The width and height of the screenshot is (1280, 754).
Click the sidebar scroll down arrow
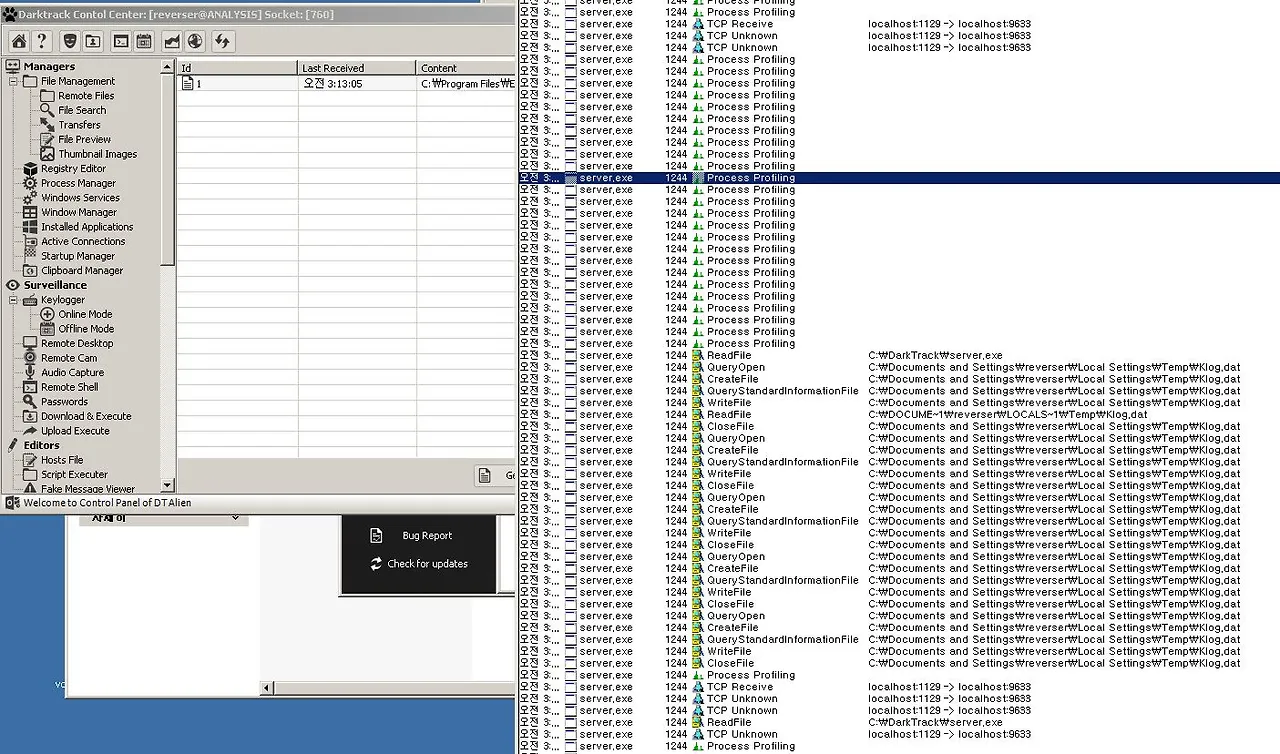point(168,486)
